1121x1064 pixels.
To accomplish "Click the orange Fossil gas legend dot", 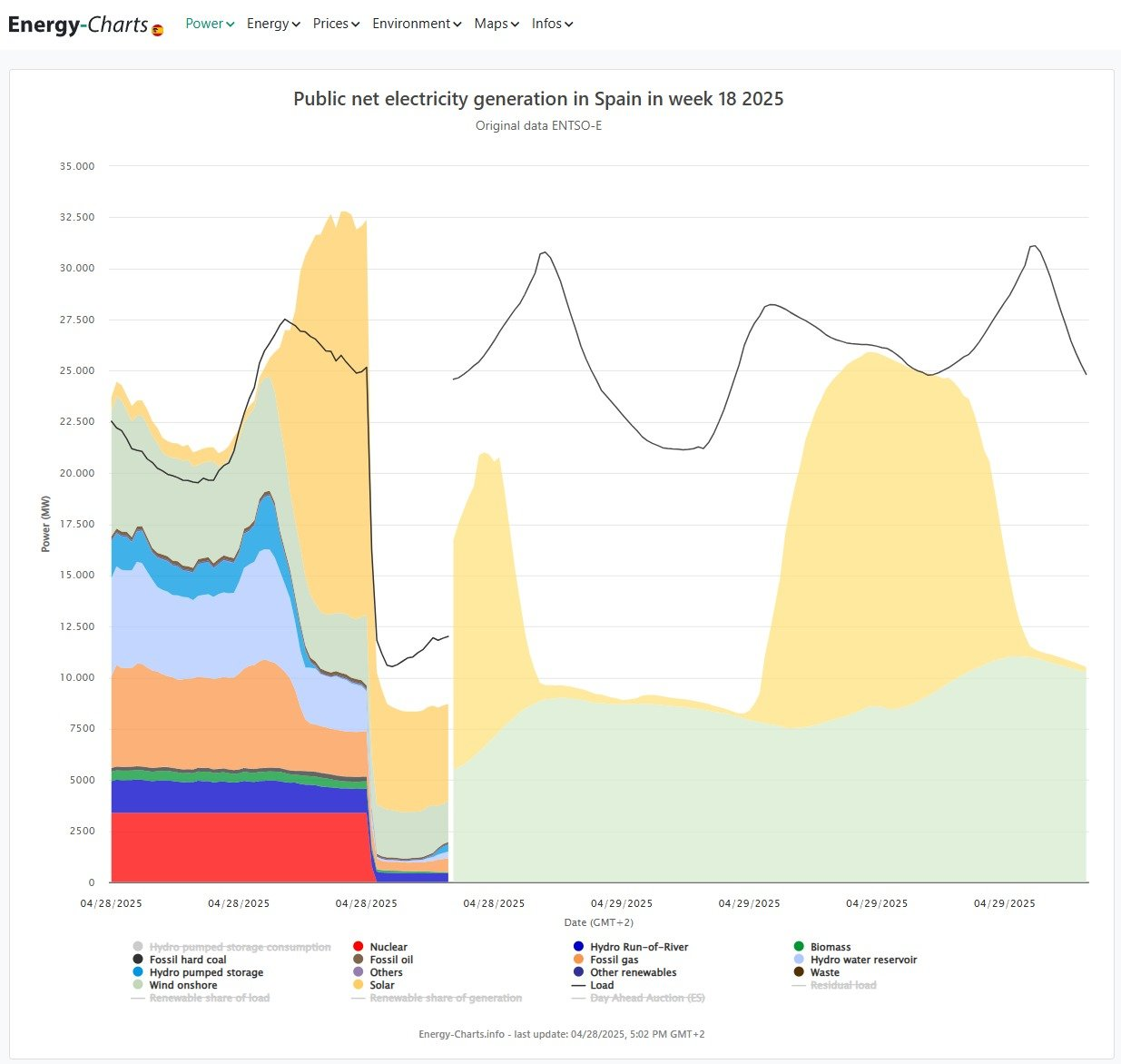I will [578, 960].
